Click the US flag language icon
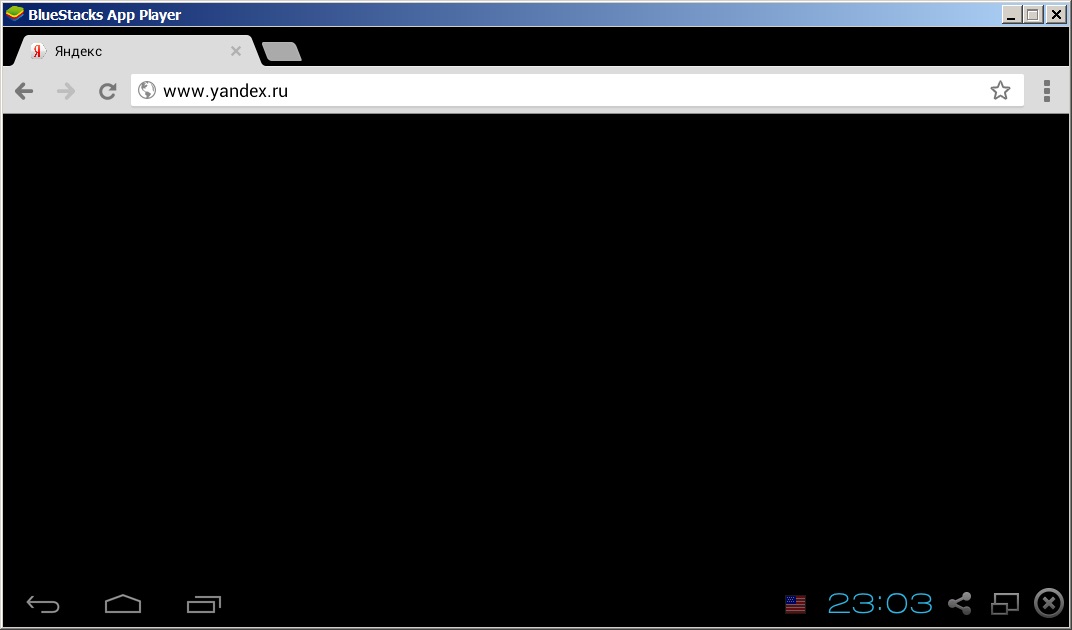Viewport: 1072px width, 630px height. coord(795,603)
